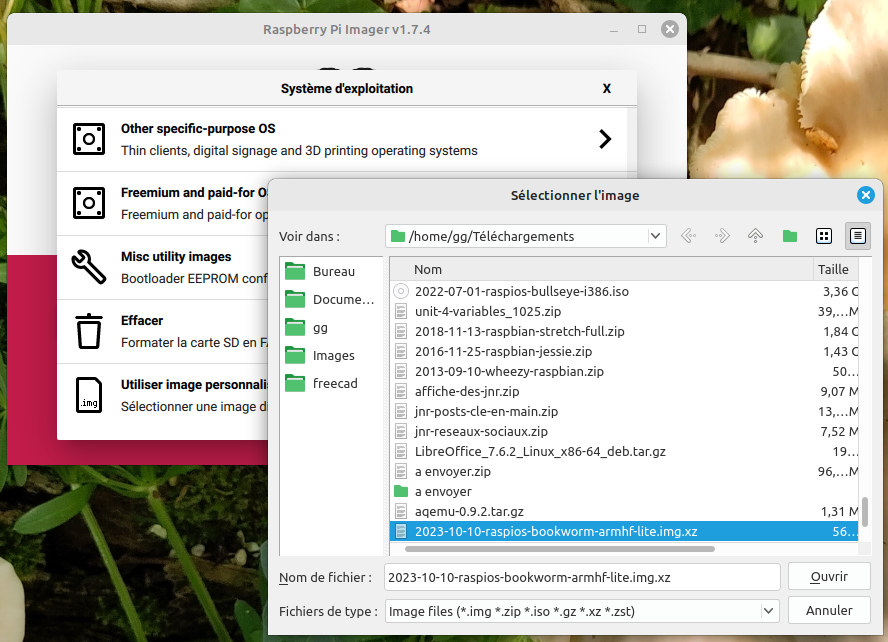888x642 pixels.
Task: Create a new folder in Téléchargements
Action: point(789,236)
